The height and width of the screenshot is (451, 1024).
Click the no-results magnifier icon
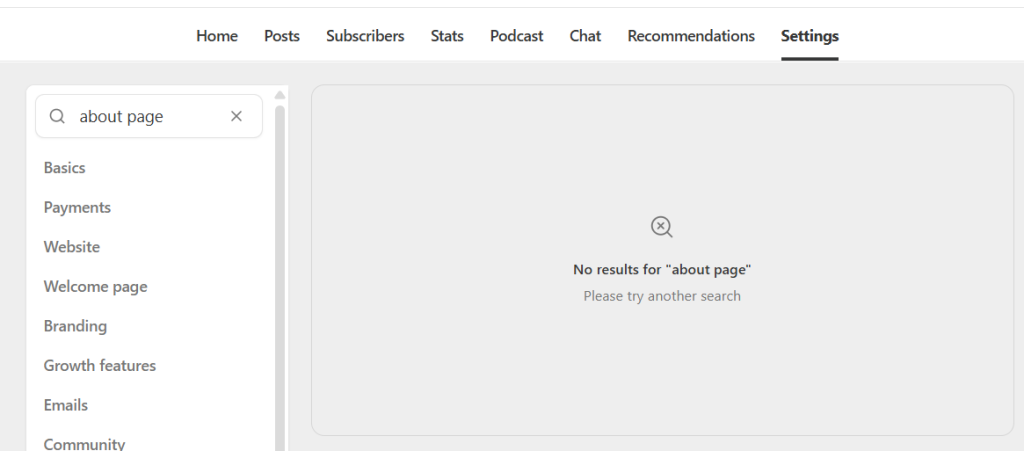[662, 226]
